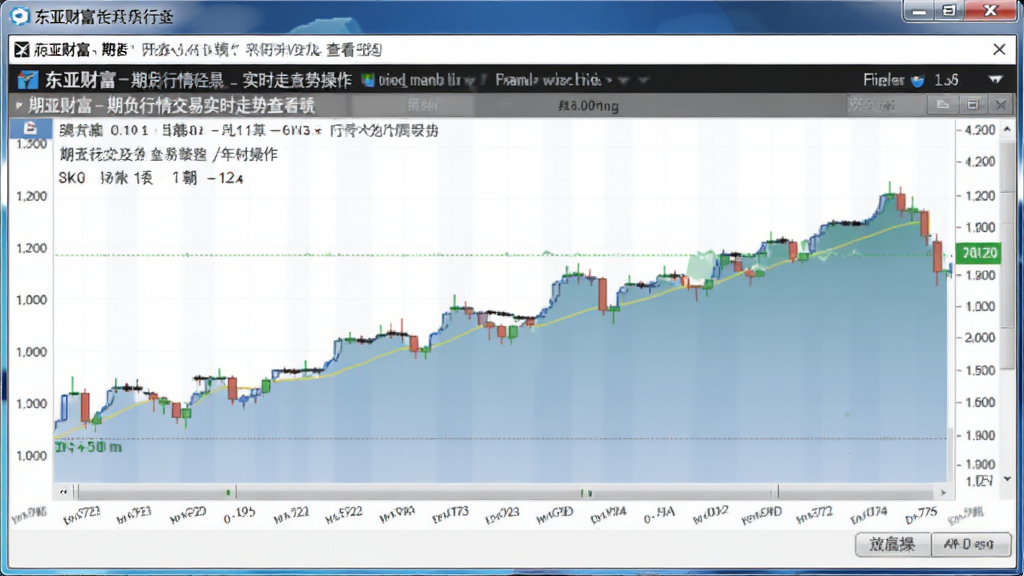Click the green '201.20' price tag on axis
The height and width of the screenshot is (576, 1024).
point(978,253)
